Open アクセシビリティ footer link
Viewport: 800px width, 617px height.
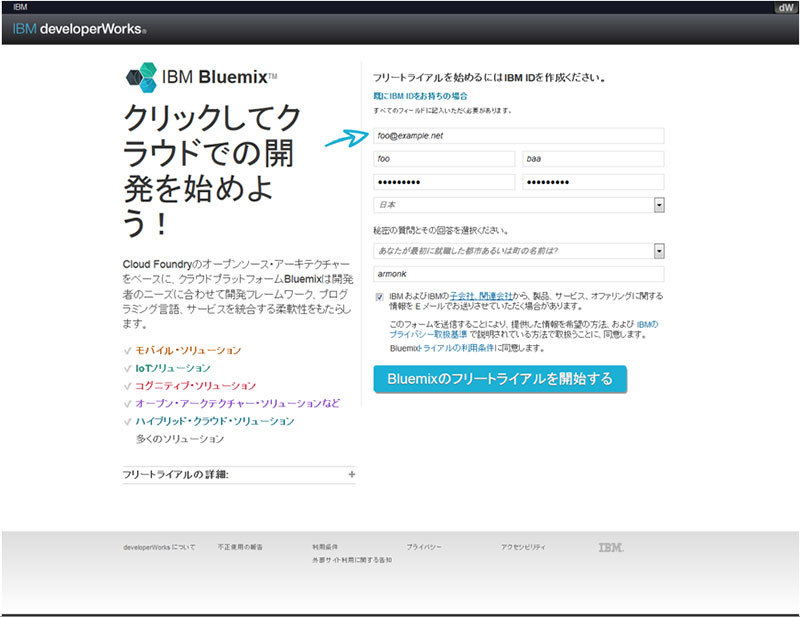pyautogui.click(x=523, y=547)
